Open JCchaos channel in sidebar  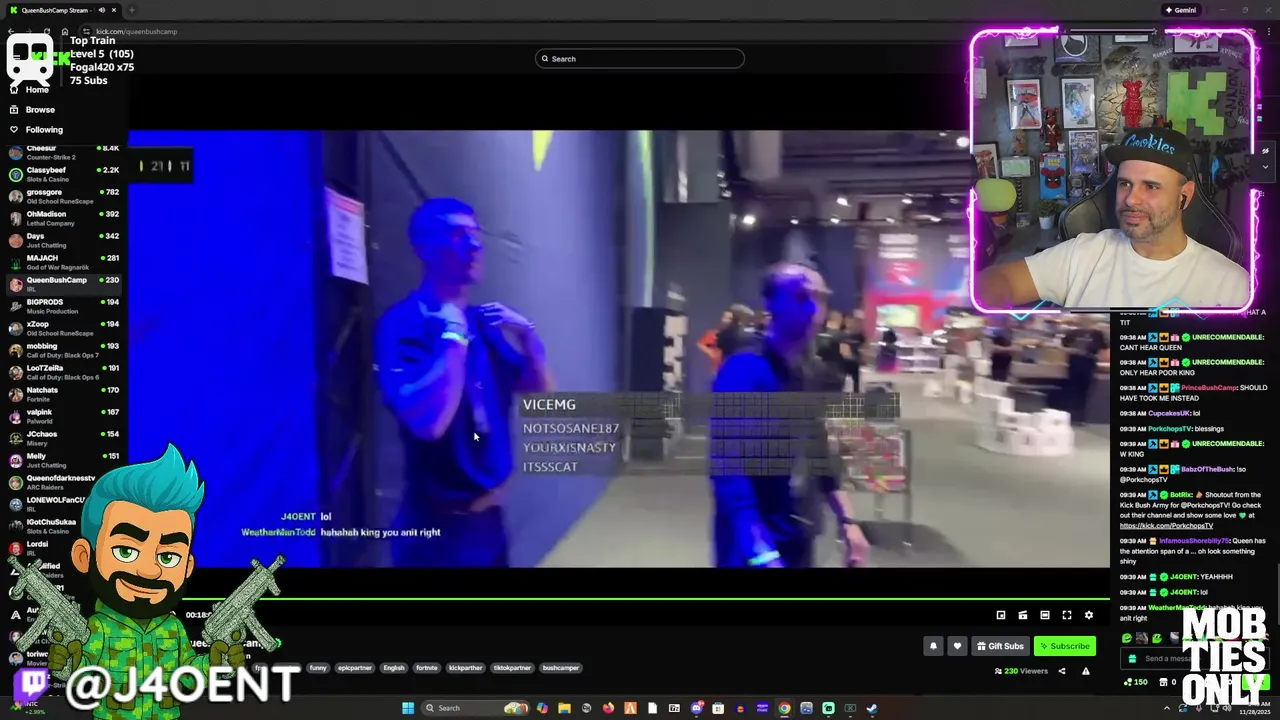tap(63, 438)
